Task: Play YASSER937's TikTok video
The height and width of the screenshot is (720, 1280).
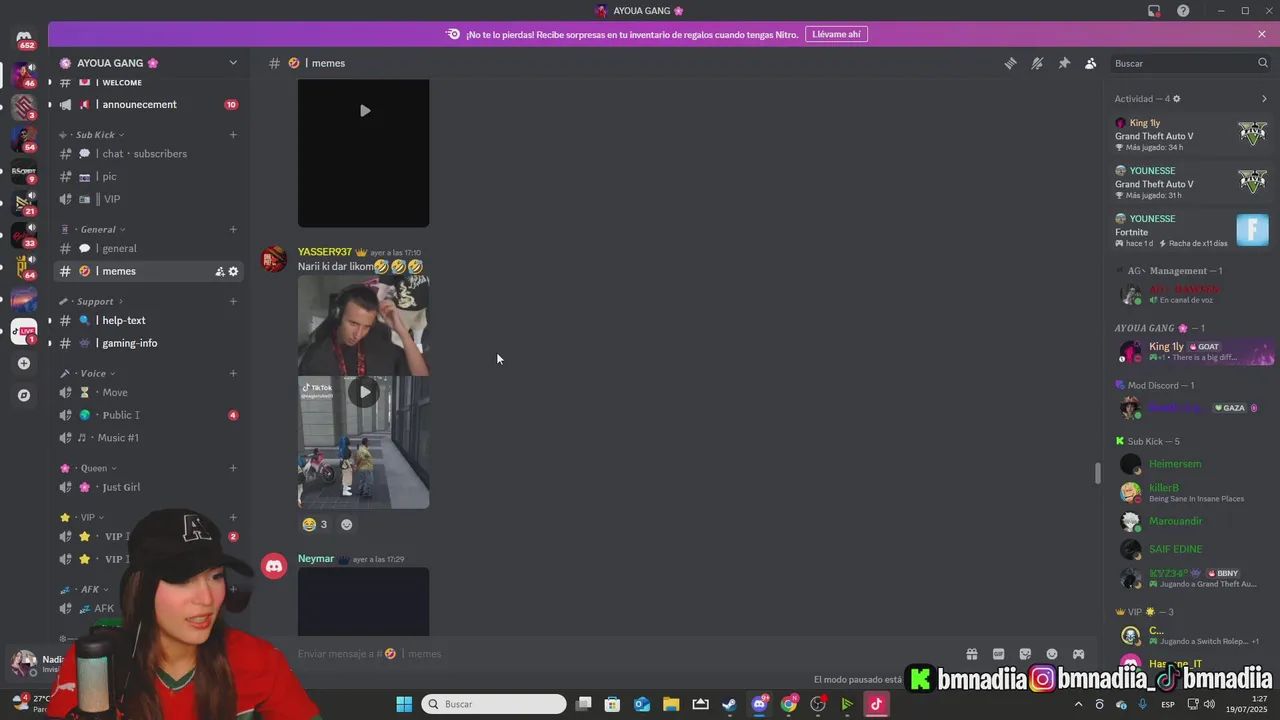Action: point(364,393)
